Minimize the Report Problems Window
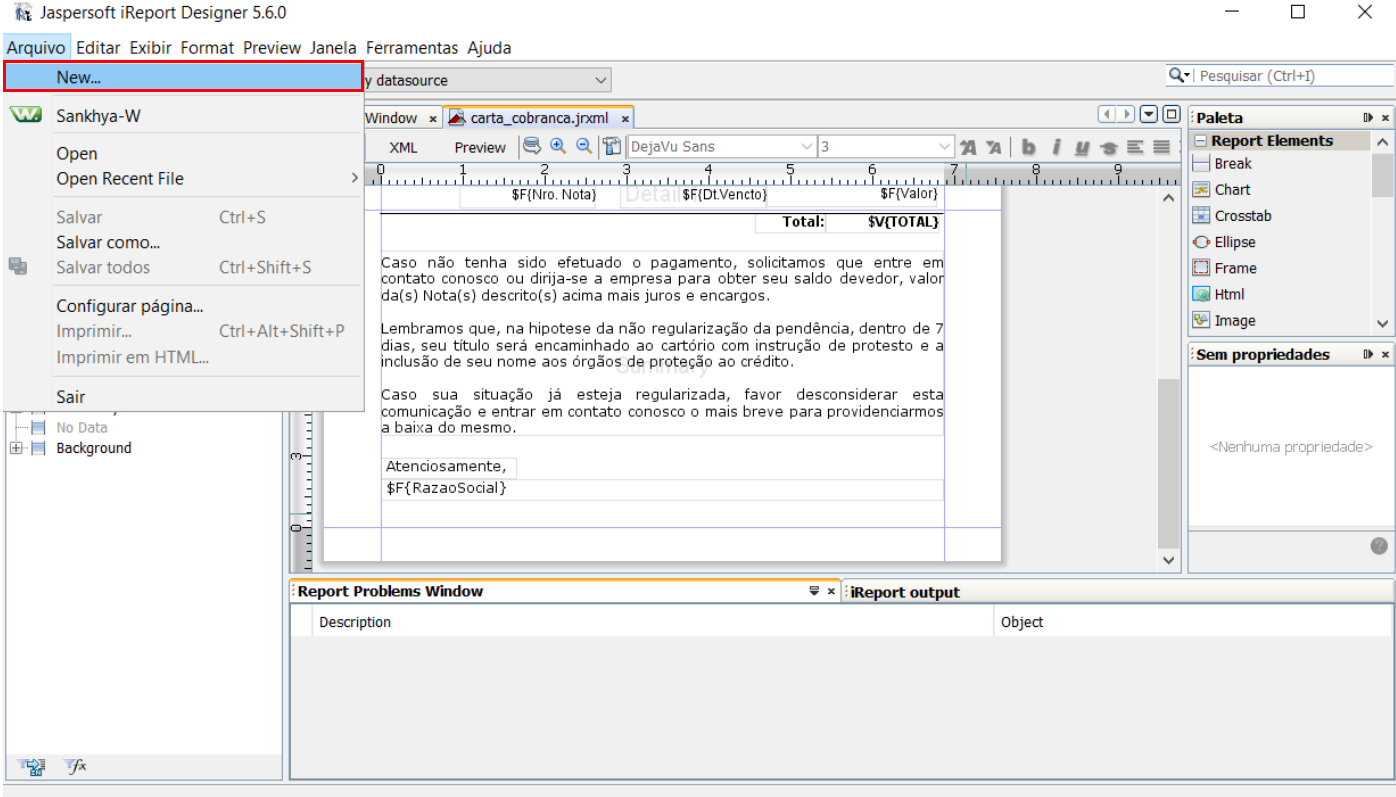Viewport: 1396px width, 797px height. (814, 591)
